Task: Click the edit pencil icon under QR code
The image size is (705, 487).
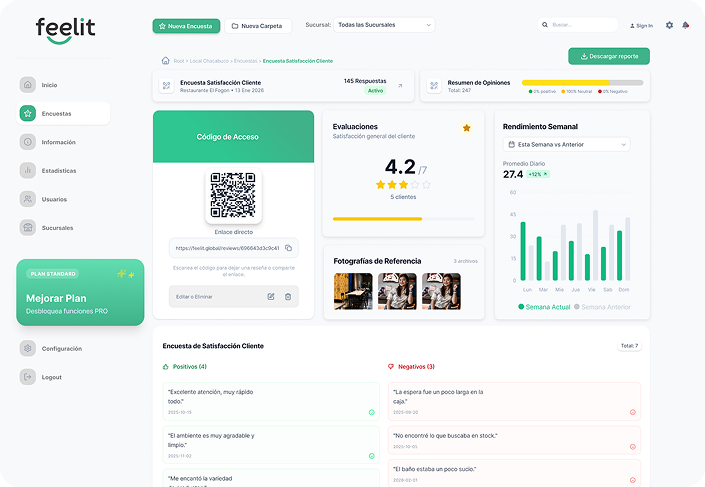Action: [271, 296]
